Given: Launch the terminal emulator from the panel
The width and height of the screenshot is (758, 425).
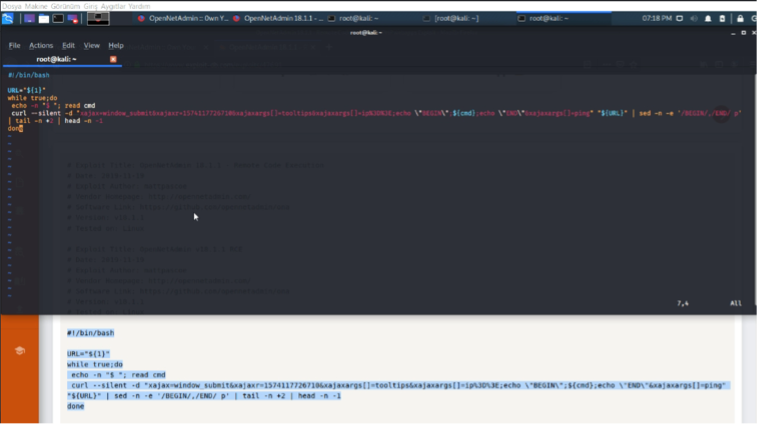Looking at the screenshot, I should [58, 18].
